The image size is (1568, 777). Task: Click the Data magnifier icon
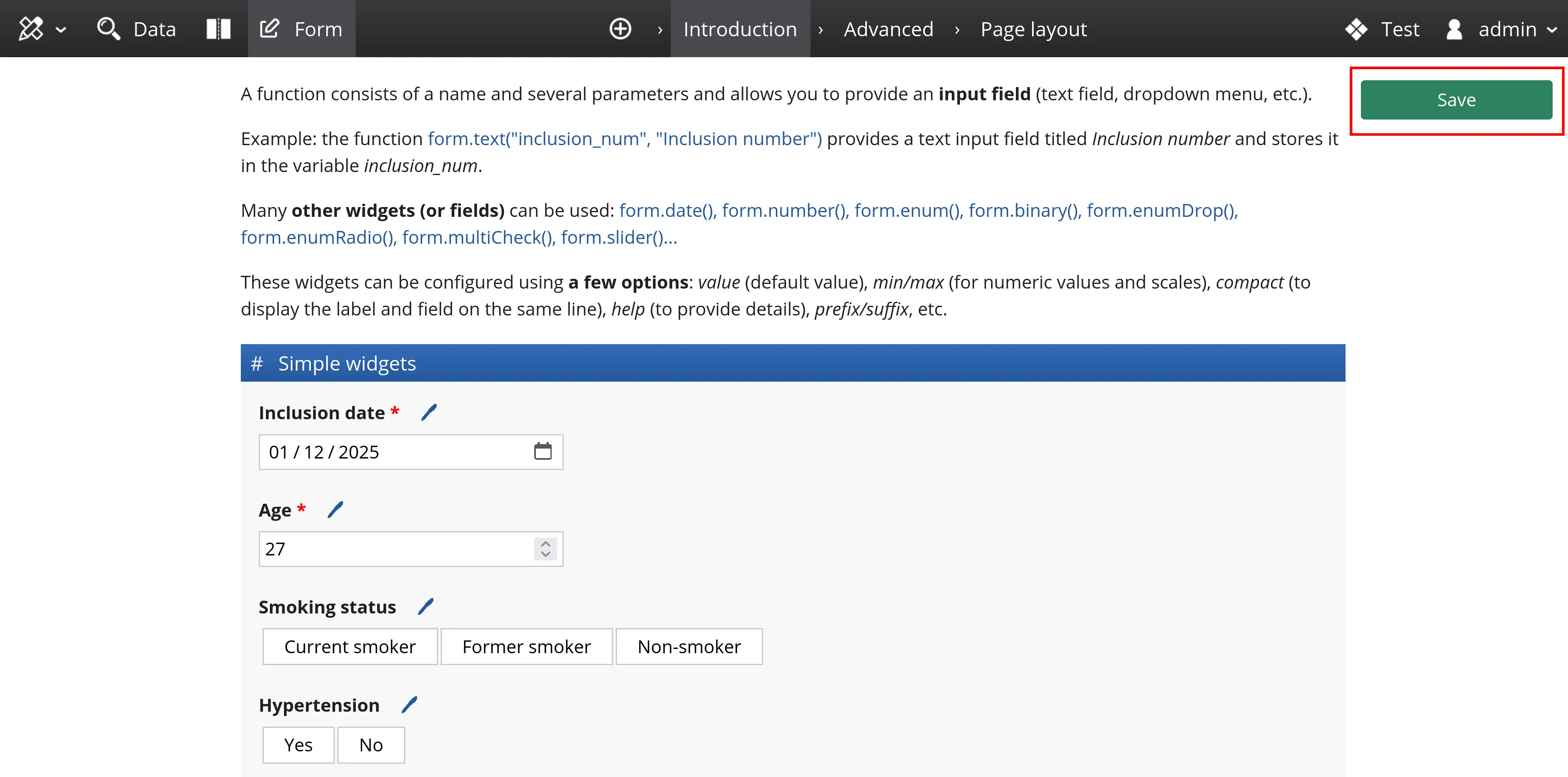[x=108, y=29]
